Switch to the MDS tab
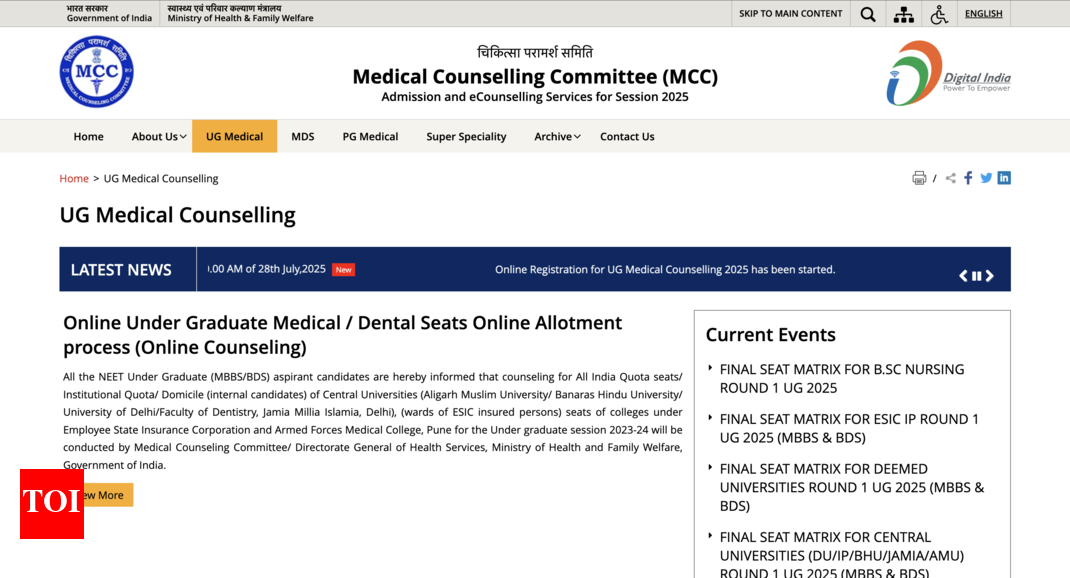Image resolution: width=1070 pixels, height=578 pixels. pos(302,136)
